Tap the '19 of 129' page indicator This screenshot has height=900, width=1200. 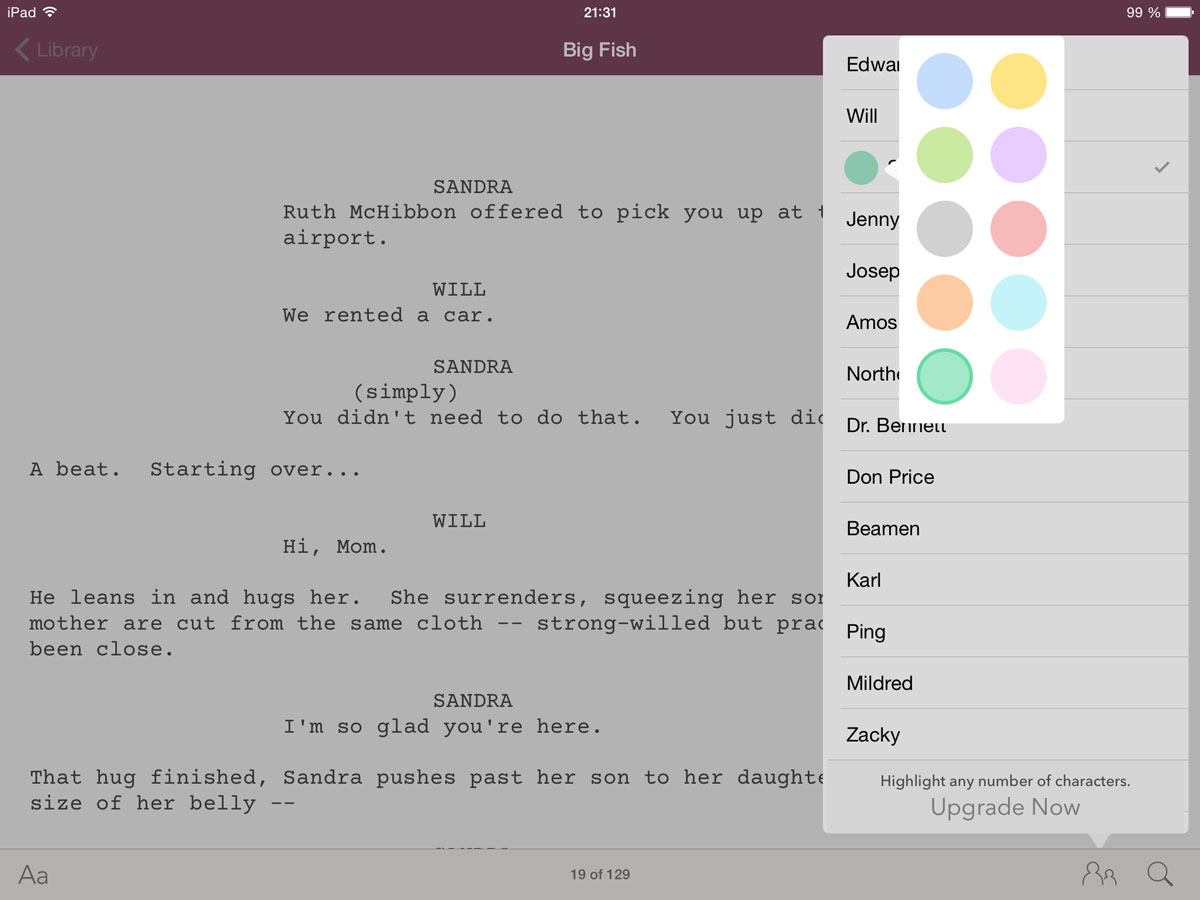[600, 874]
